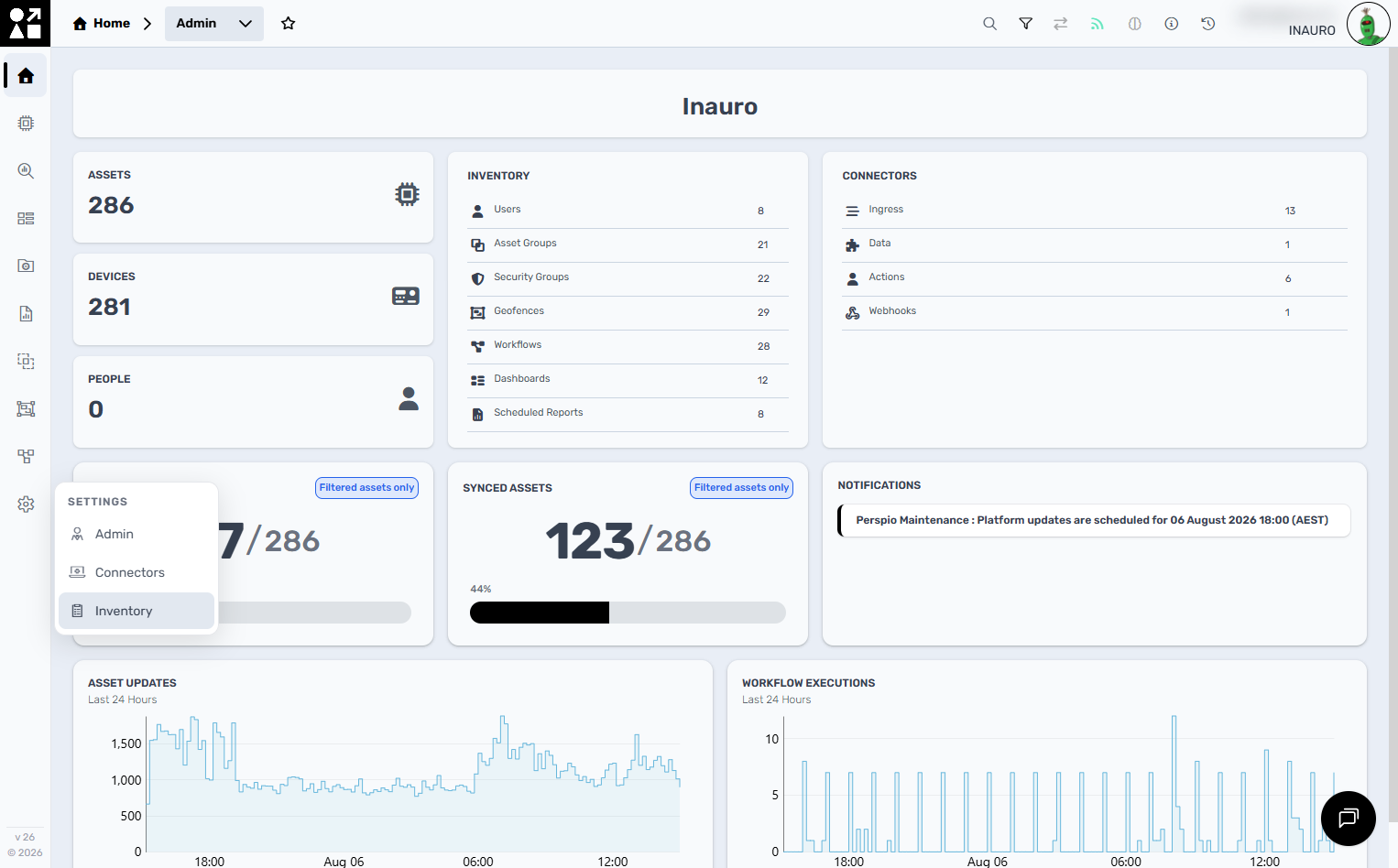Screen dimensions: 1398x868
Task: Click the live feed signal icon
Action: coord(1098,24)
